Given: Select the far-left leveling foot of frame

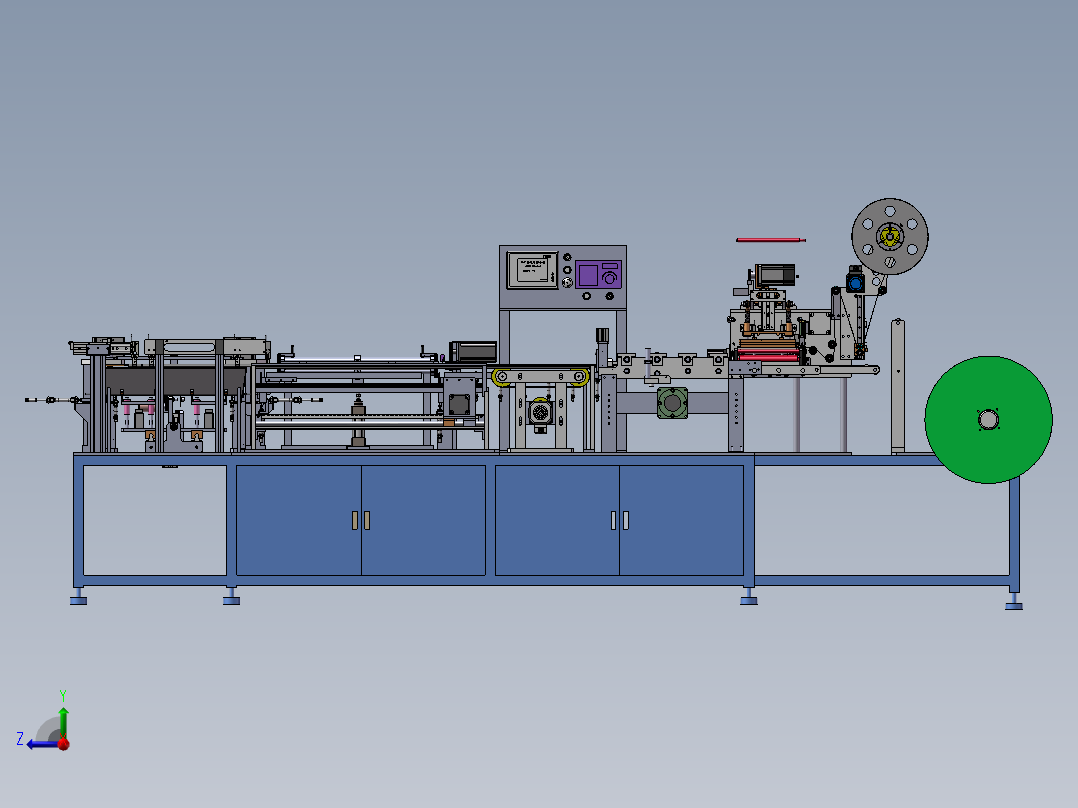Looking at the screenshot, I should (78, 597).
